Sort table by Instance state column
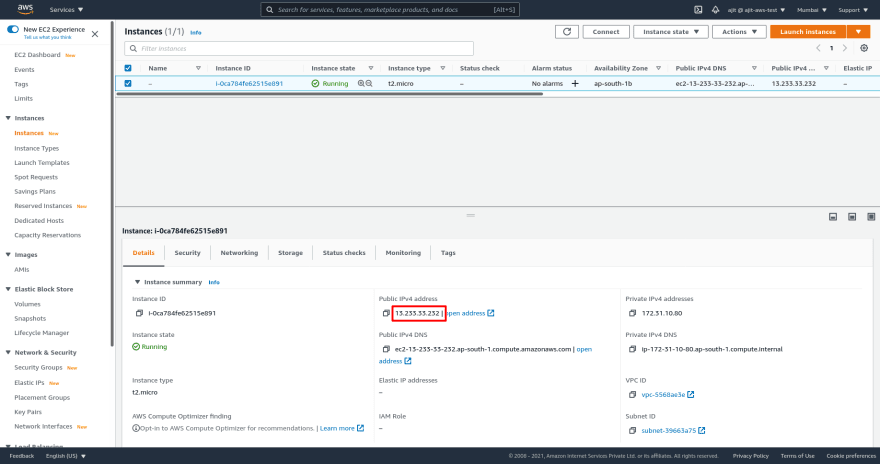880x464 pixels. click(342, 68)
